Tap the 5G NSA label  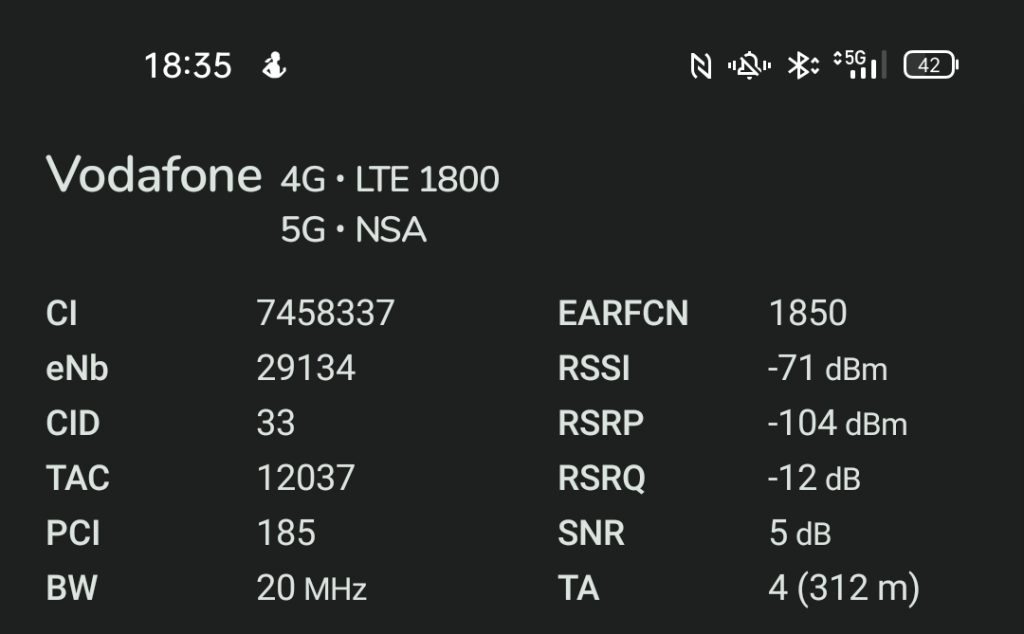tap(353, 230)
